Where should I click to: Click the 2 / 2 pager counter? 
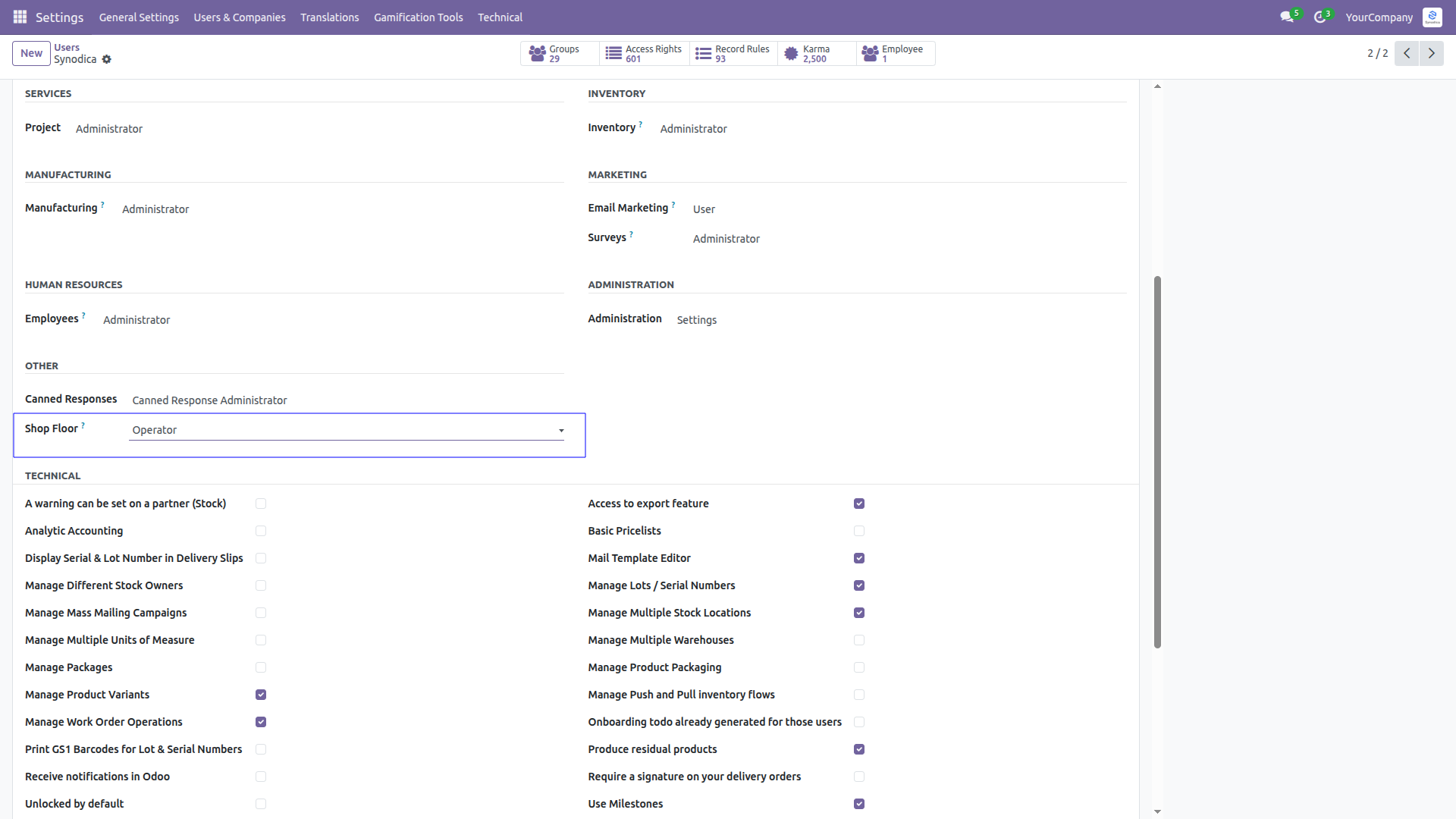point(1377,53)
